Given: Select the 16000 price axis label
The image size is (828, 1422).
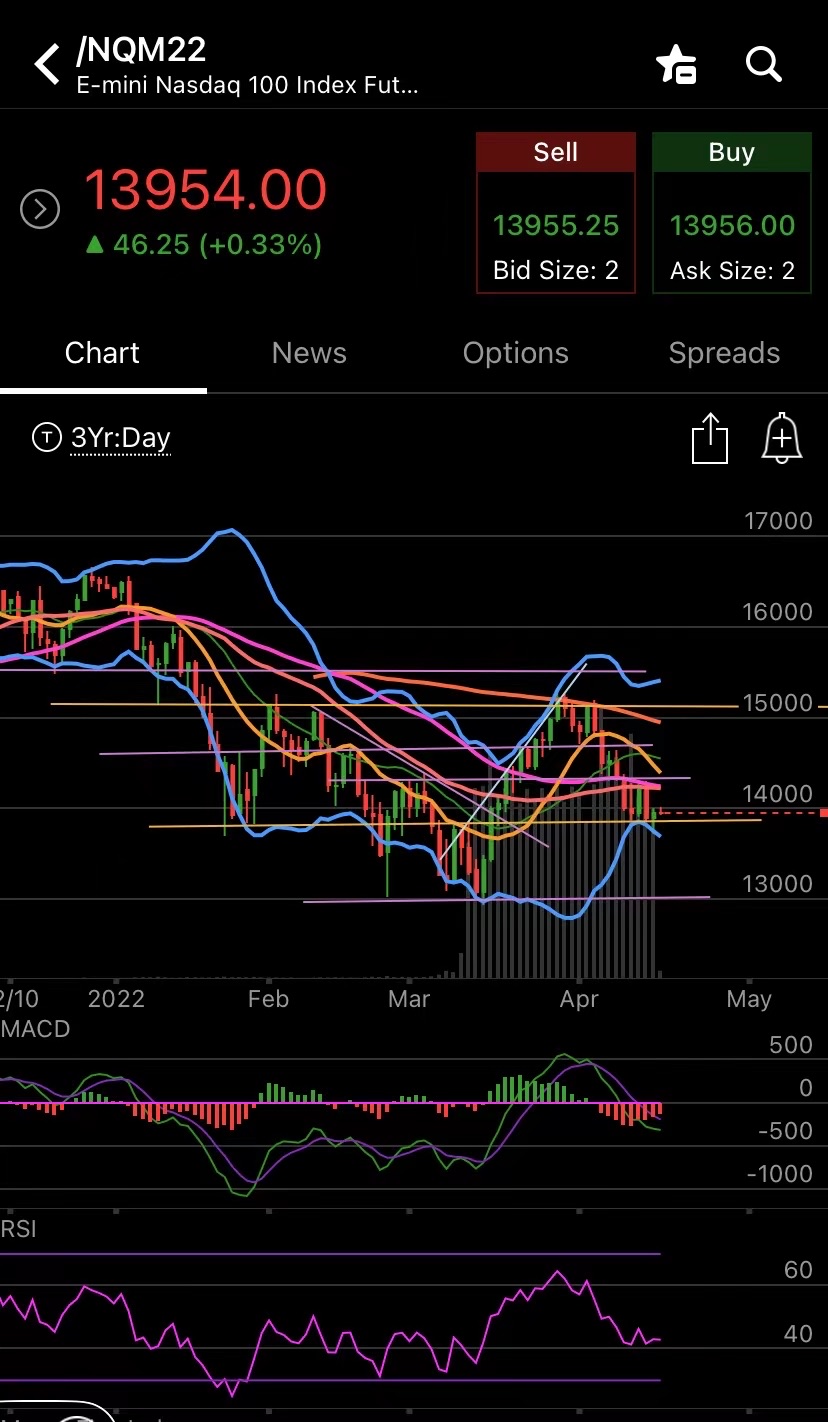Looking at the screenshot, I should [x=778, y=612].
